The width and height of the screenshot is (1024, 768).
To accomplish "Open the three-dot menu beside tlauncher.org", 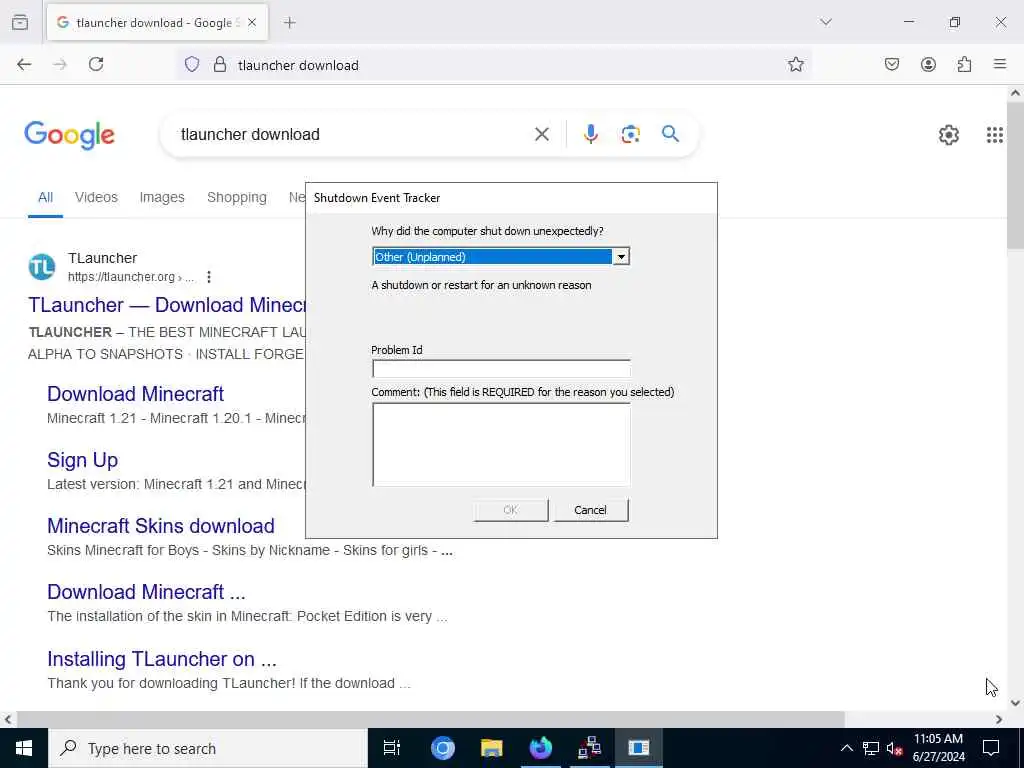I will click(209, 277).
